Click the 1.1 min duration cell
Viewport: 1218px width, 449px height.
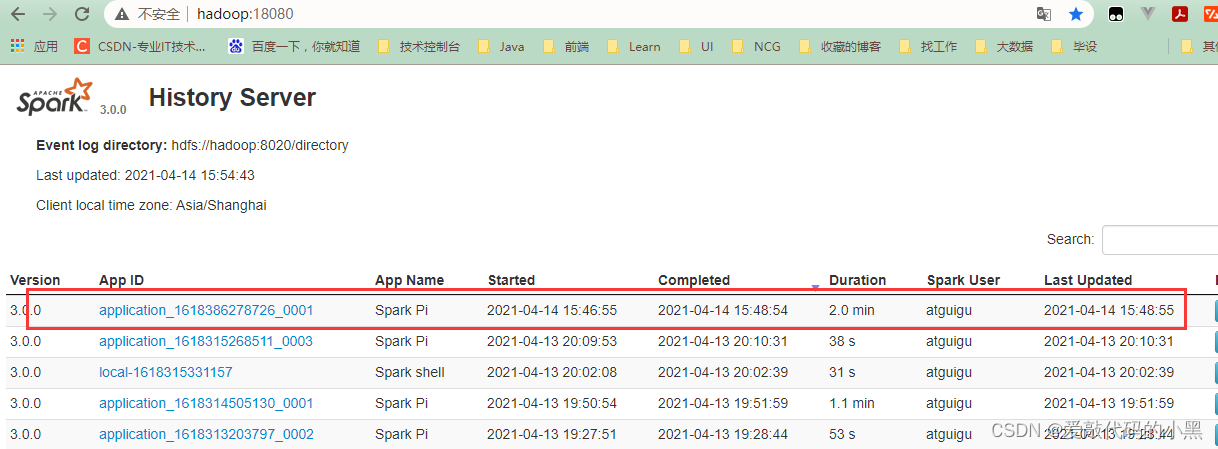[852, 403]
